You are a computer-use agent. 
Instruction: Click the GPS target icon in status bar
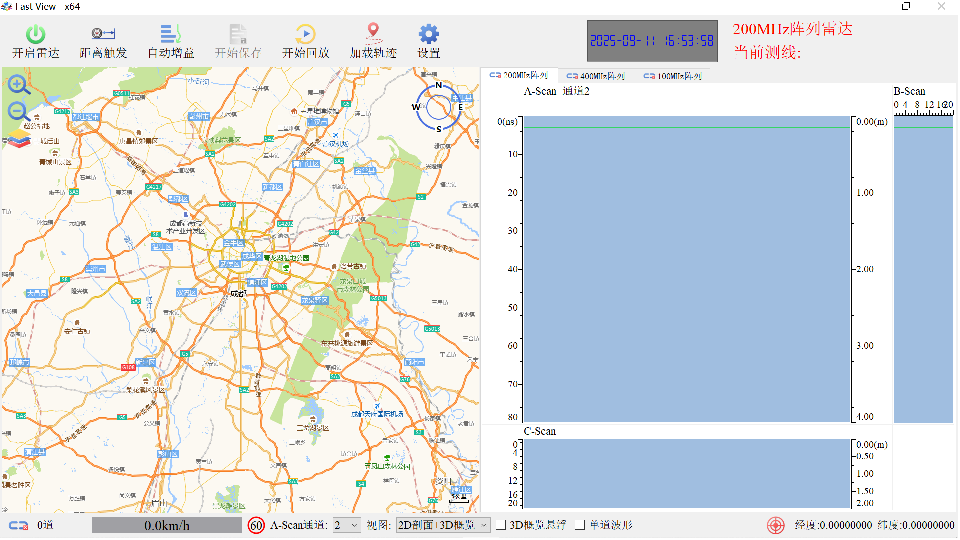tap(775, 525)
